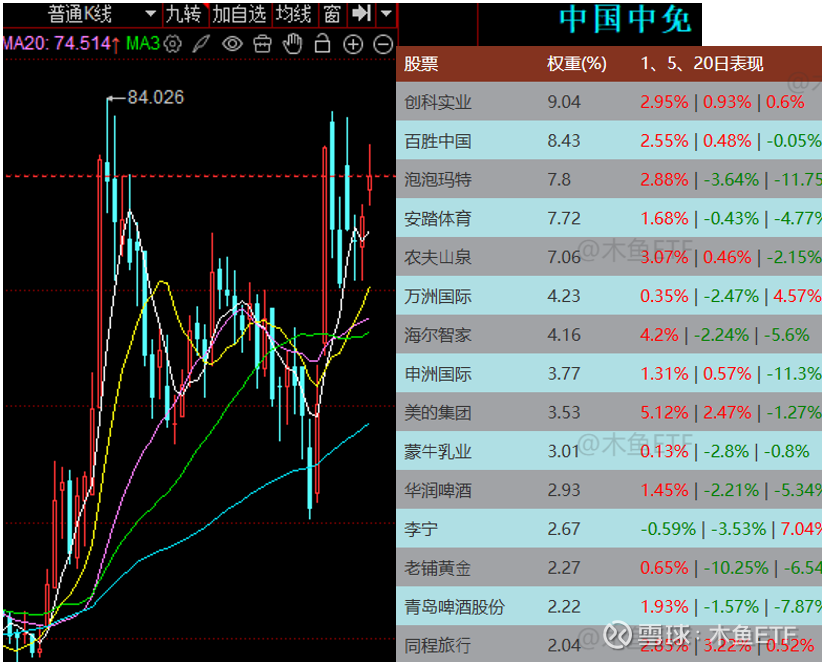Click weight value 7.72
The height and width of the screenshot is (662, 822).
point(564,218)
